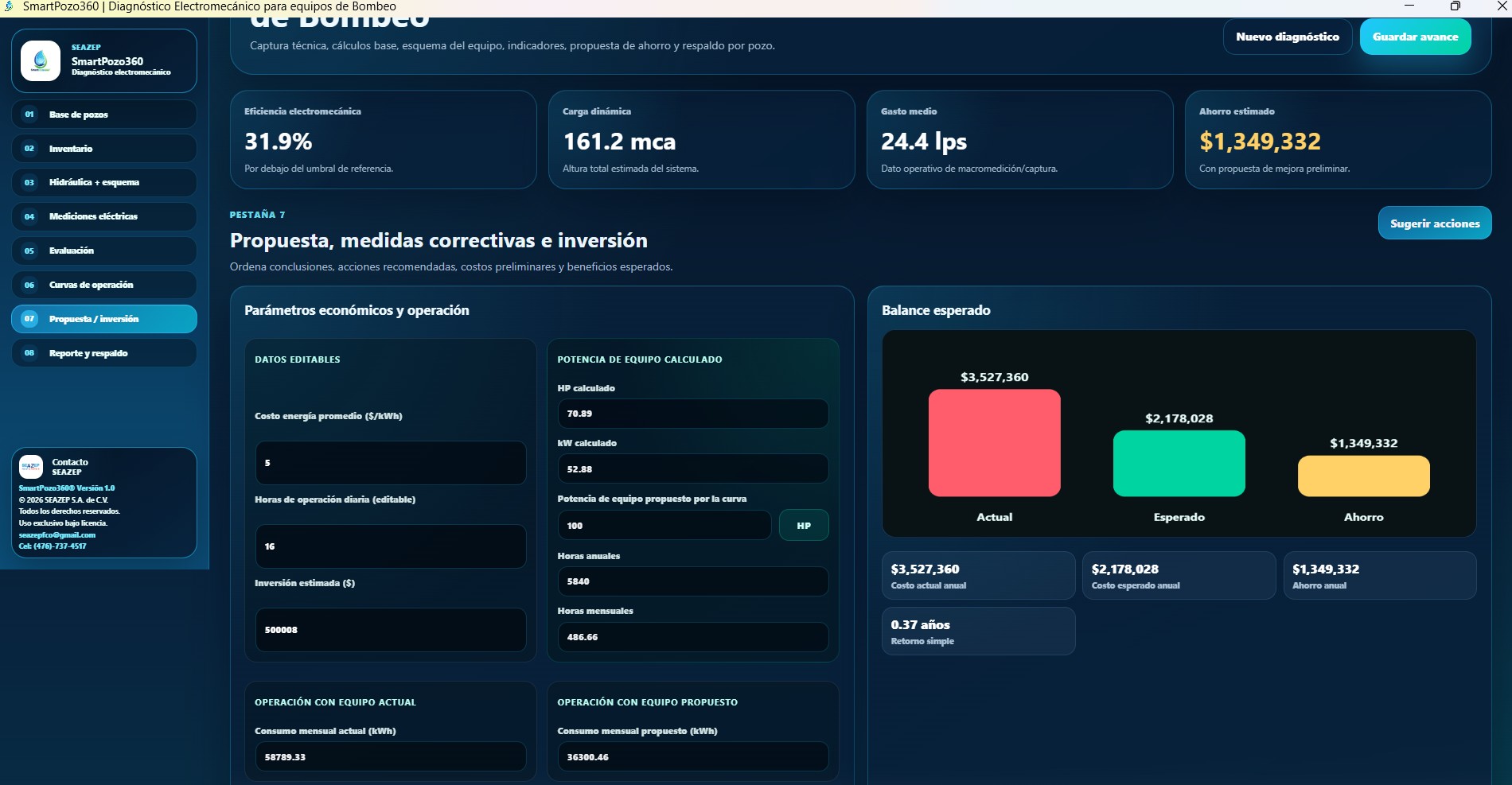Click the kW calculado field 52.88

point(693,469)
